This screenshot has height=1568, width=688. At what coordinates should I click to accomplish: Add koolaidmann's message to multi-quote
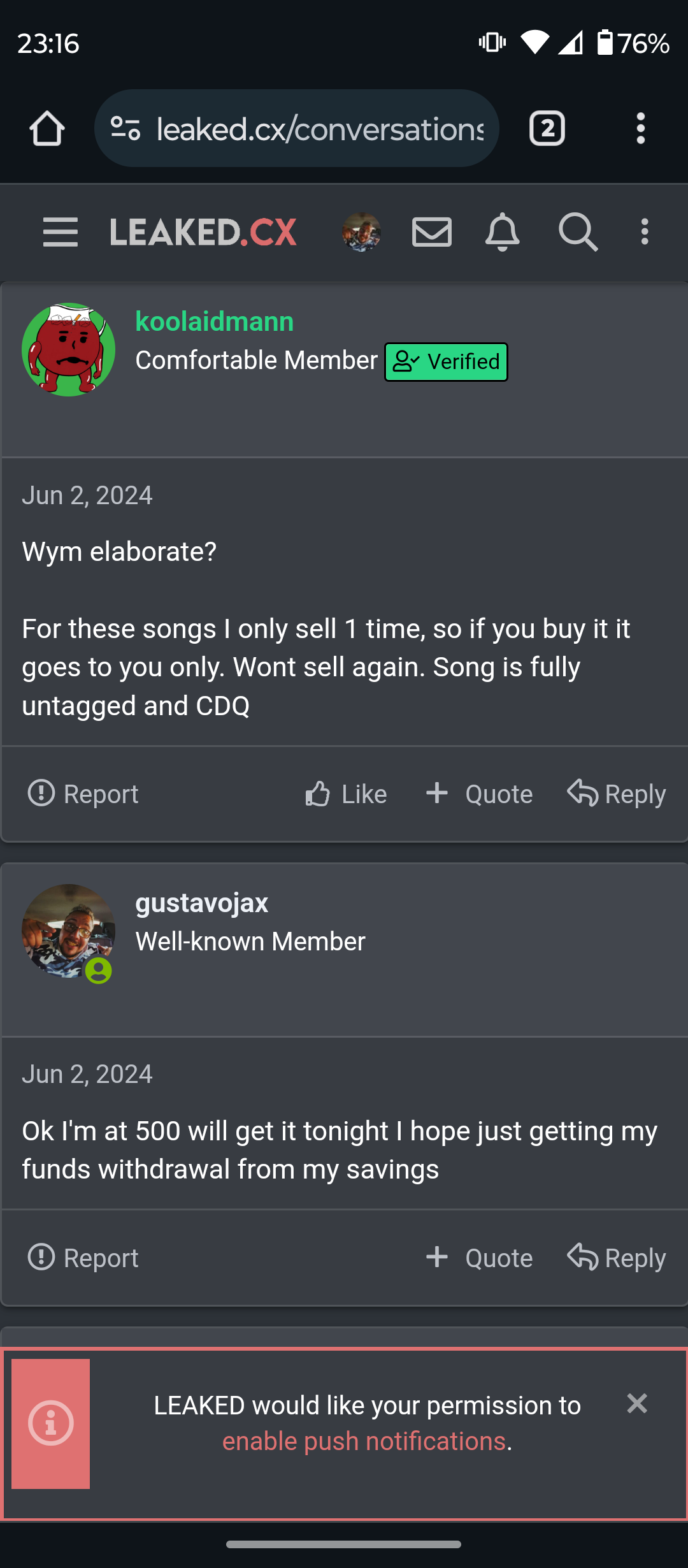pyautogui.click(x=479, y=794)
